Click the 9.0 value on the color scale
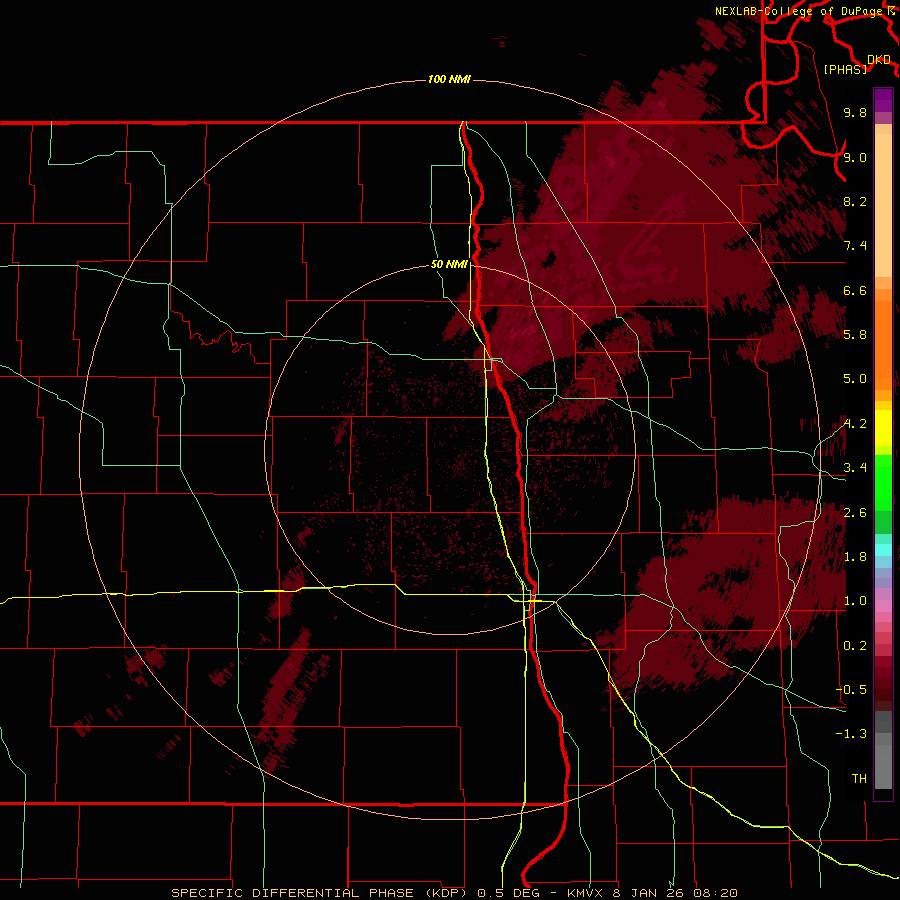This screenshot has height=900, width=900. pyautogui.click(x=855, y=157)
